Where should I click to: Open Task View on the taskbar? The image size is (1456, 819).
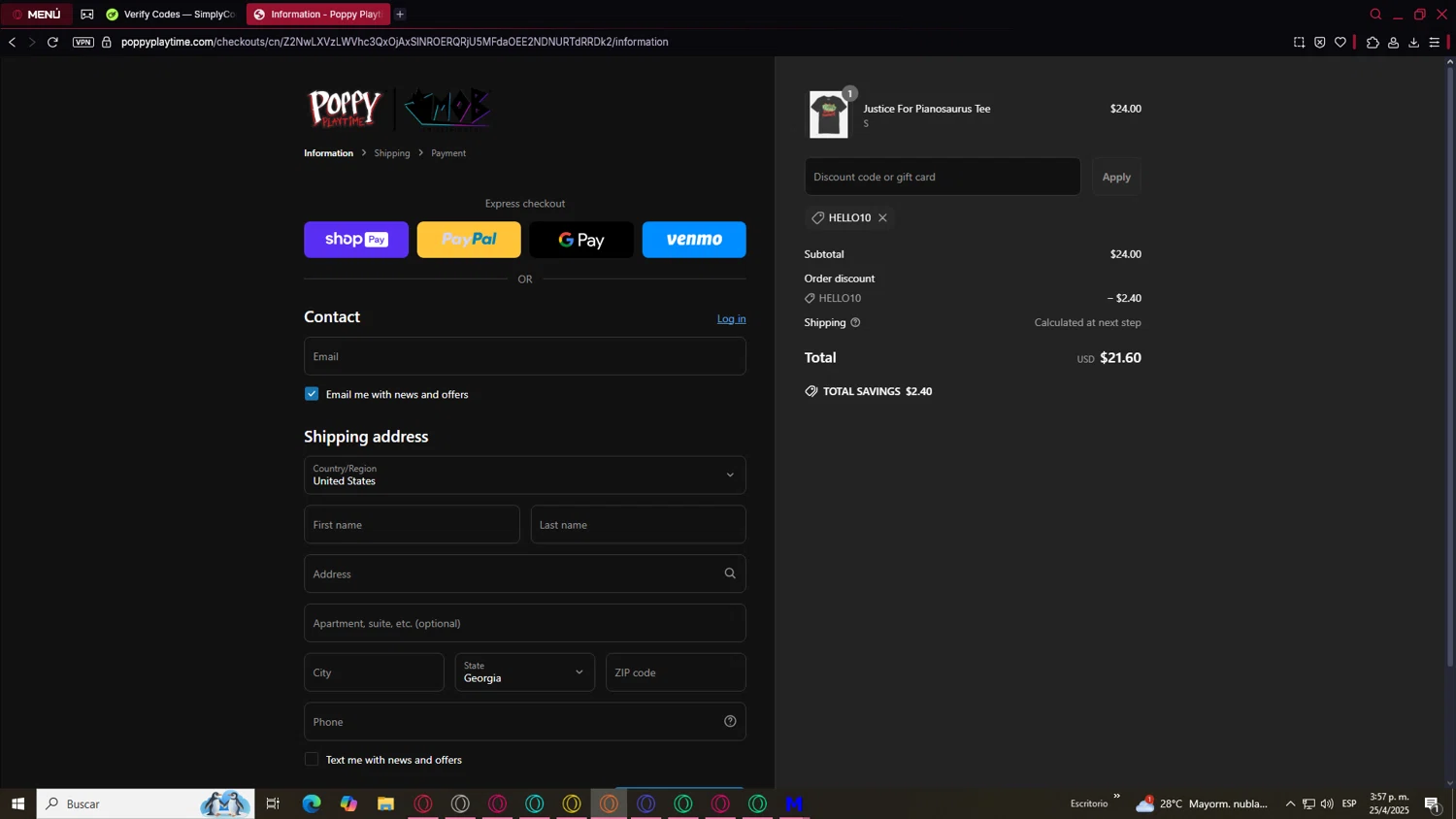click(273, 803)
